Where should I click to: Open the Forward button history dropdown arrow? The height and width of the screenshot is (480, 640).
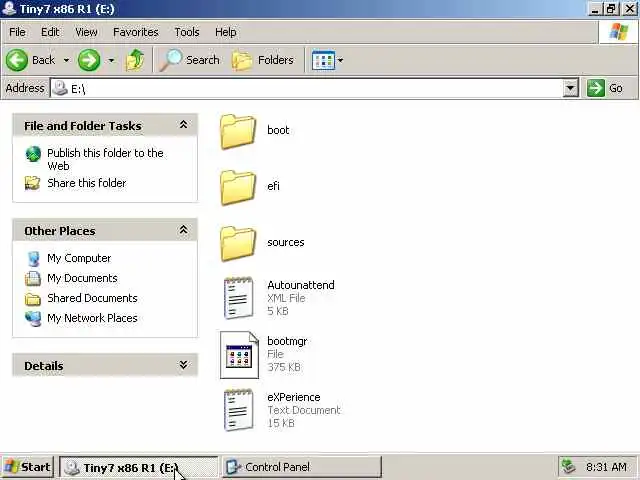111,60
